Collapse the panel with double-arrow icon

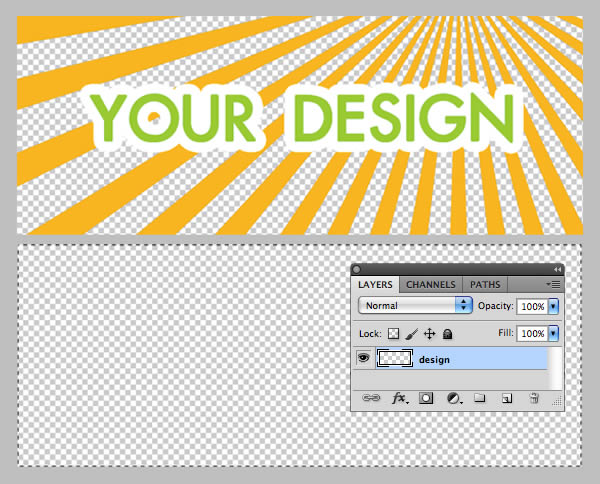557,270
